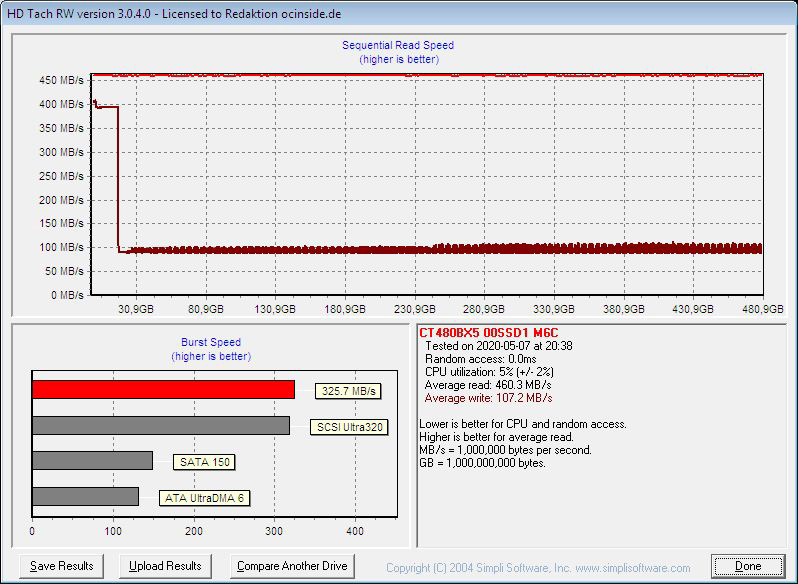Click the 250 MB/s axis label
This screenshot has width=798, height=584.
point(61,176)
